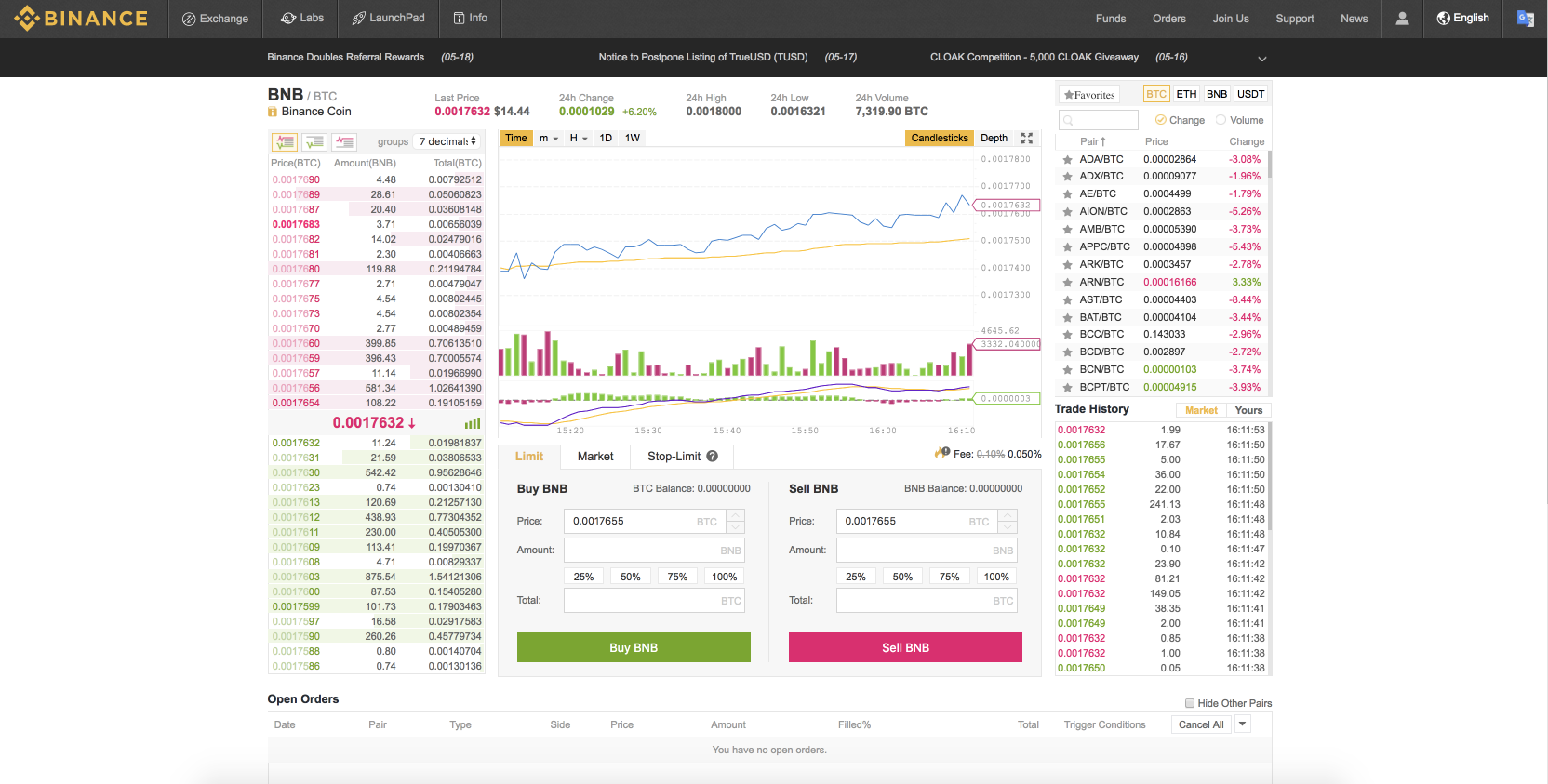Image resolution: width=1548 pixels, height=784 pixels.
Task: Open the LaunchPad menu item
Action: (388, 19)
